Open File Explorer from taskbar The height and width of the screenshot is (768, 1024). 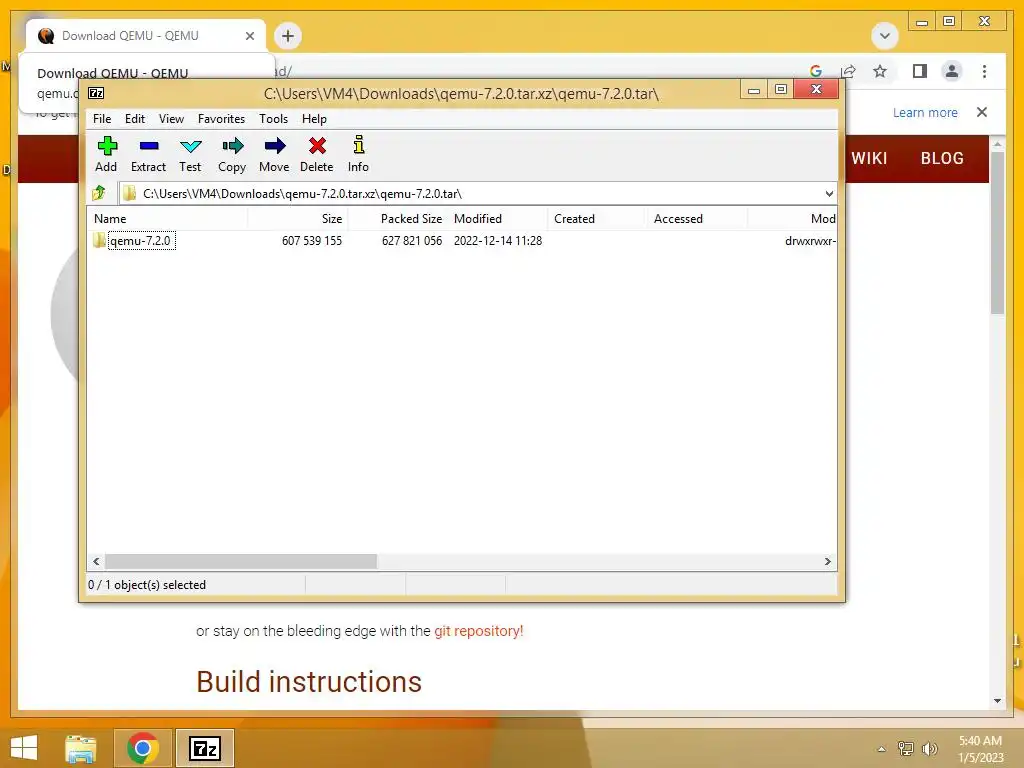pyautogui.click(x=81, y=748)
